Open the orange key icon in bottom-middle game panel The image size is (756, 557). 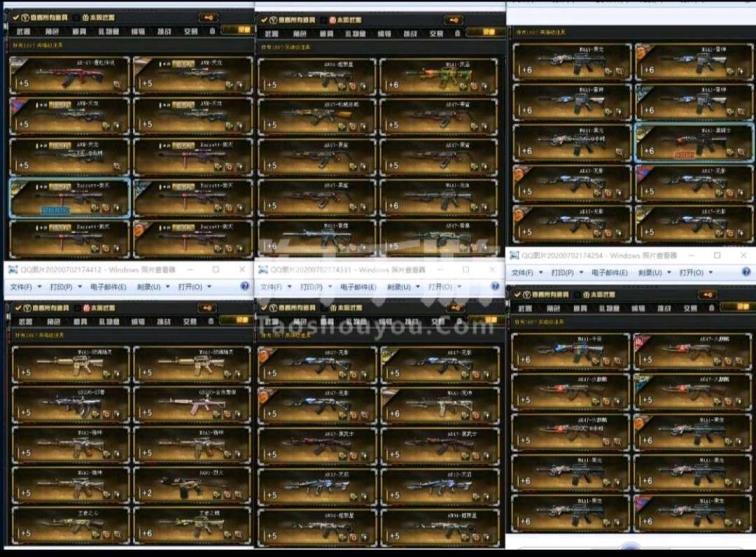455,307
